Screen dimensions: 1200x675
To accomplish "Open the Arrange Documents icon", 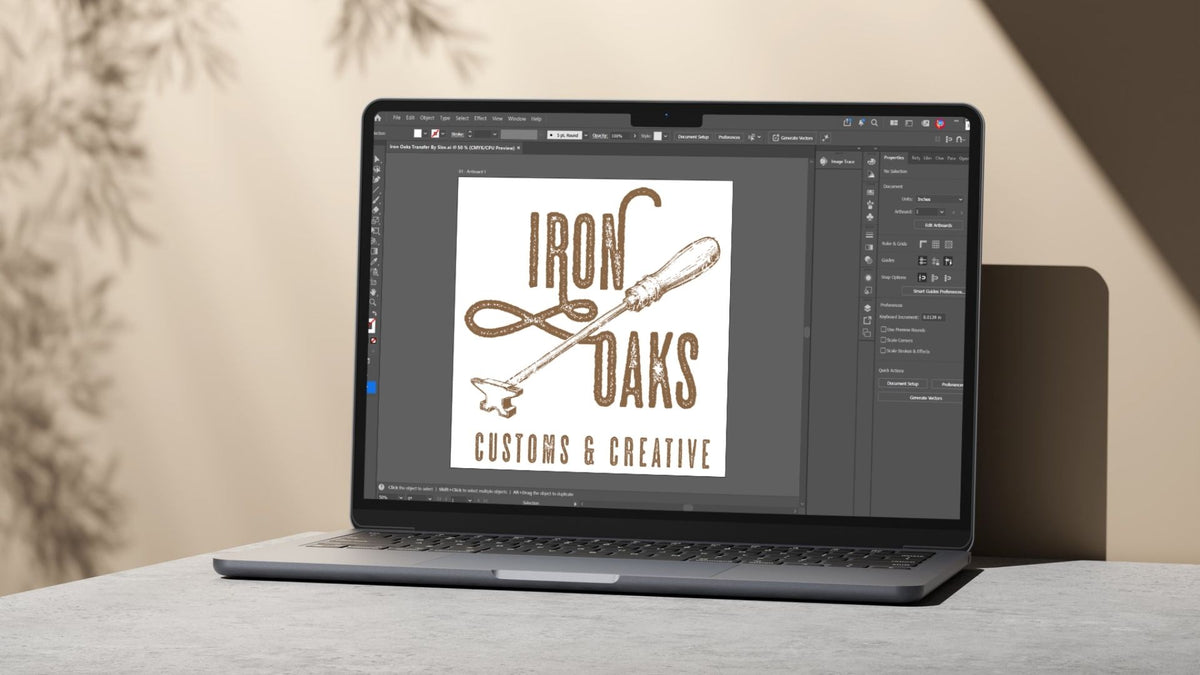I will click(x=894, y=123).
